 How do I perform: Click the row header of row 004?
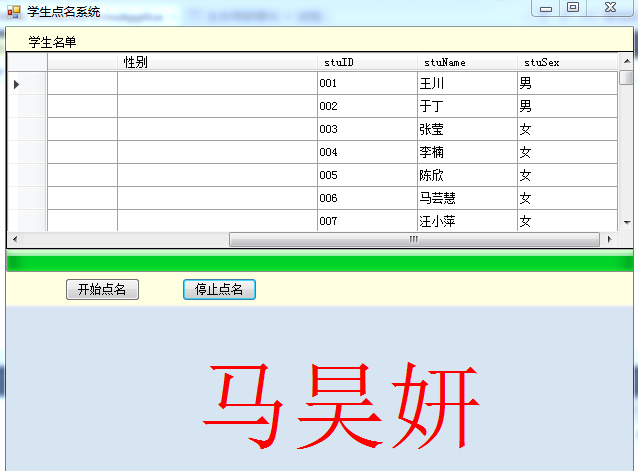27,152
